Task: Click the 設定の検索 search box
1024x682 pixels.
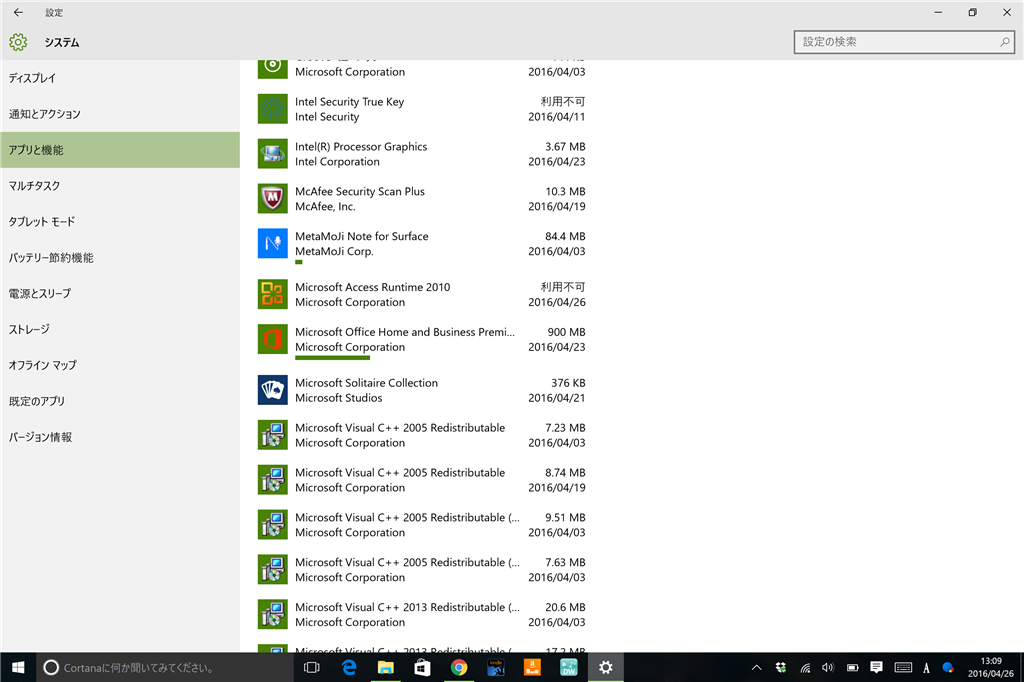Action: click(904, 42)
